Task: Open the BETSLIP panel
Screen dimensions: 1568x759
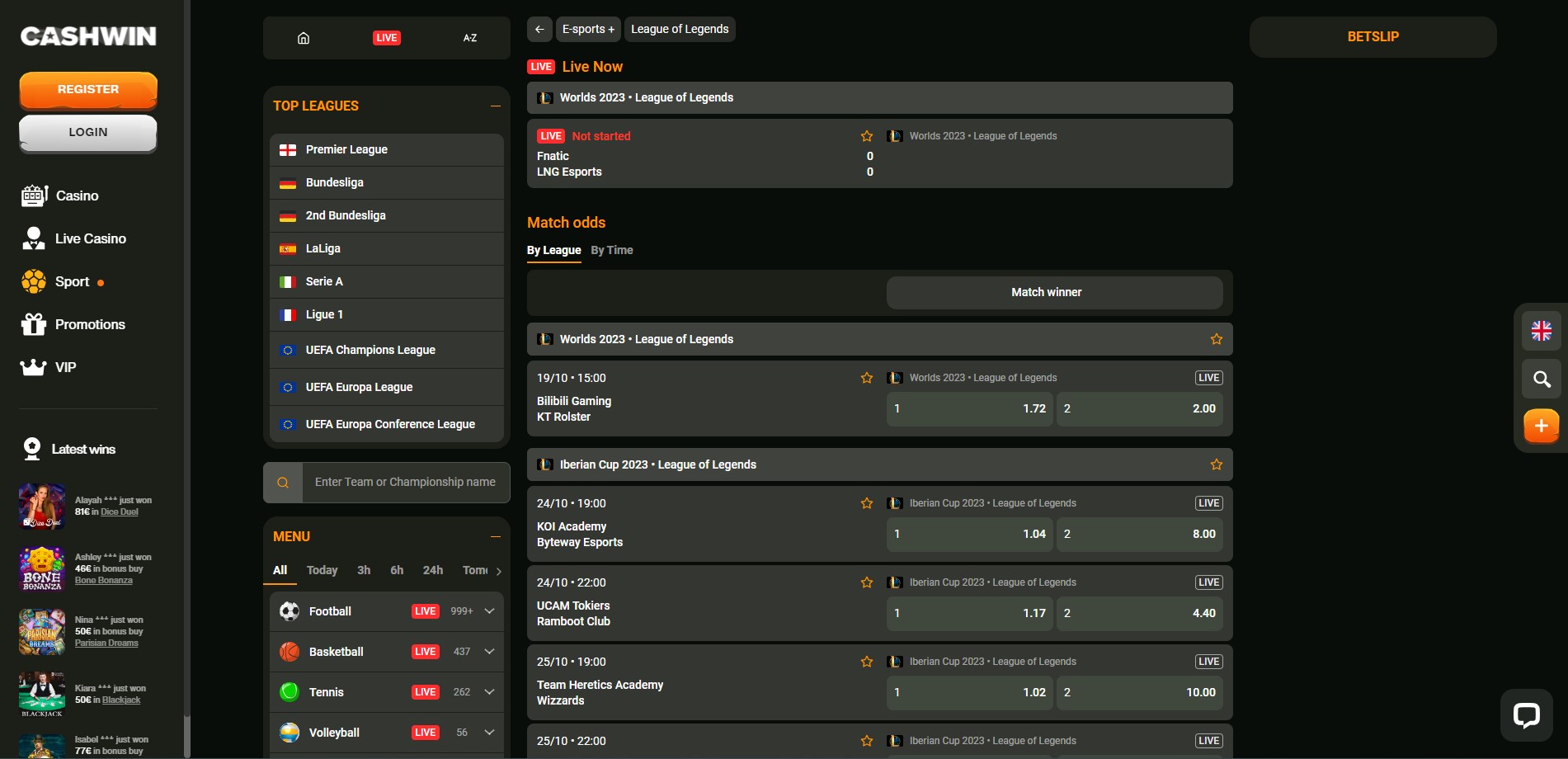Action: click(1373, 37)
